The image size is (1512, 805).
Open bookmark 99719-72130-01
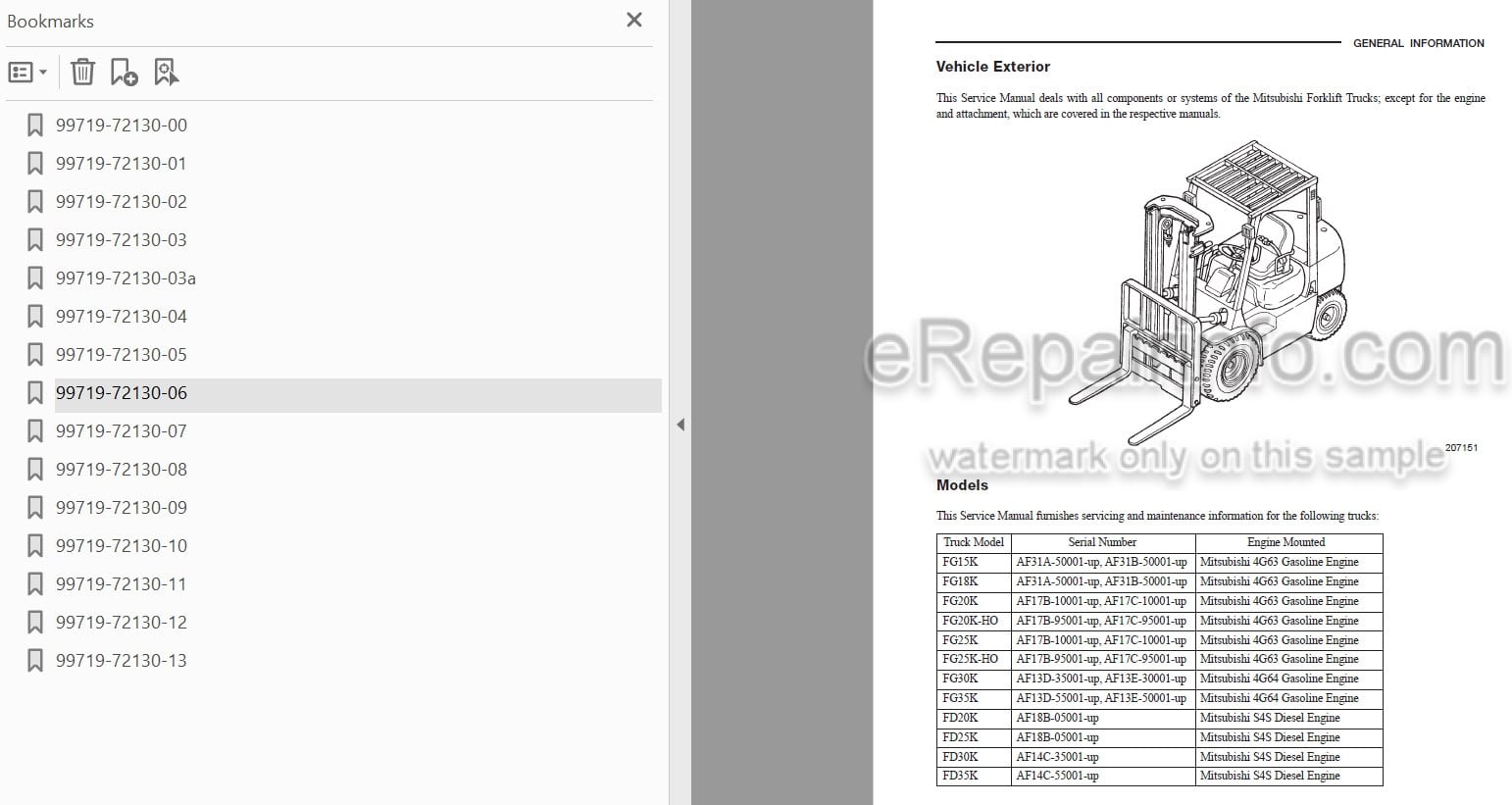click(122, 163)
